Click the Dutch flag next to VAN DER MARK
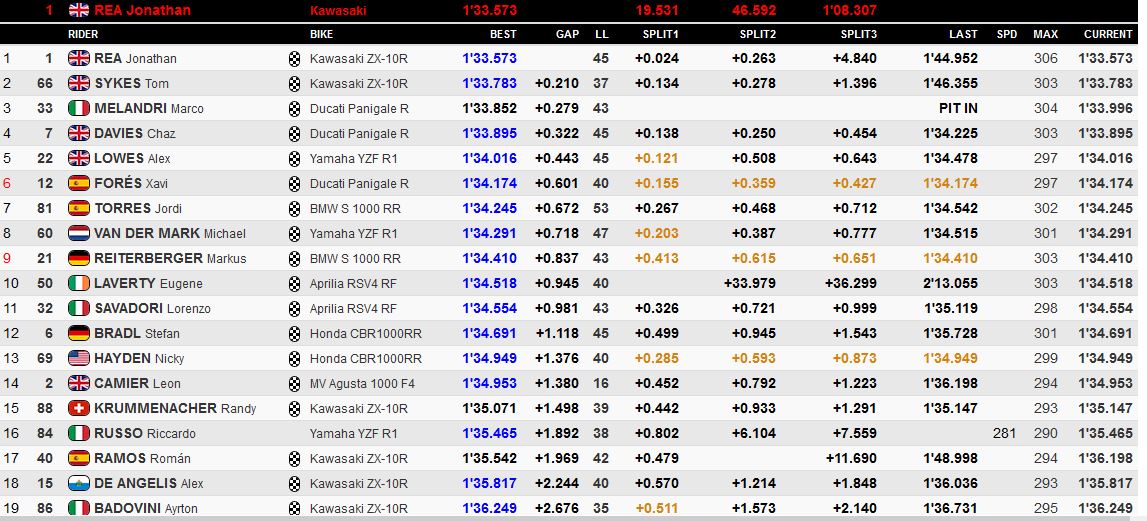 [78, 233]
